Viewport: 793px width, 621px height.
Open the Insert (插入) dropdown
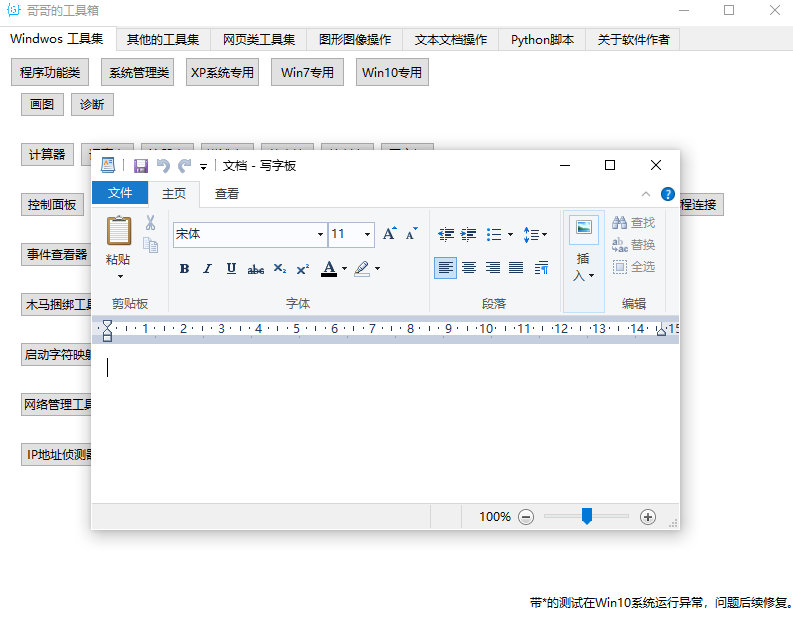point(584,261)
